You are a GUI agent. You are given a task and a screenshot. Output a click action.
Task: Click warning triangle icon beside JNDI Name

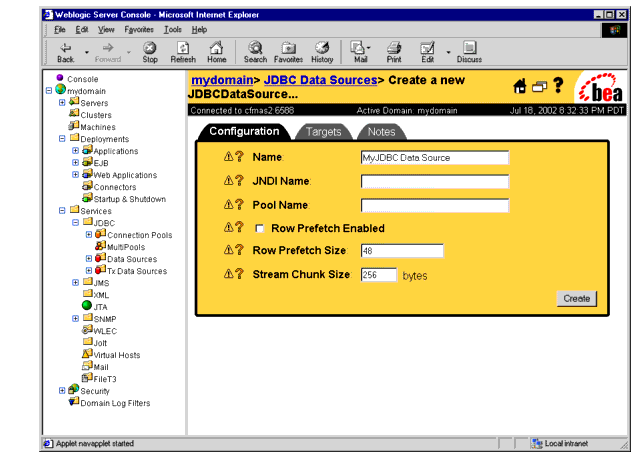228,180
